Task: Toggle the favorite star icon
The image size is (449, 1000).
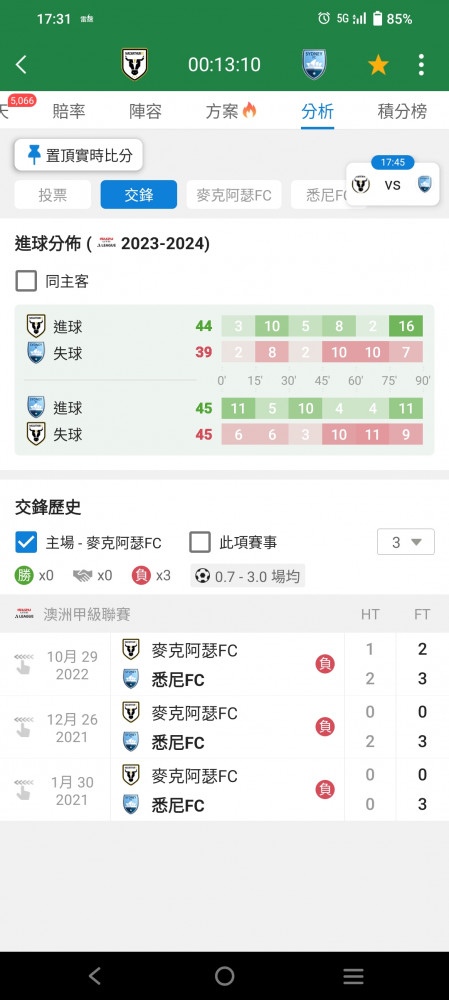Action: 378,64
